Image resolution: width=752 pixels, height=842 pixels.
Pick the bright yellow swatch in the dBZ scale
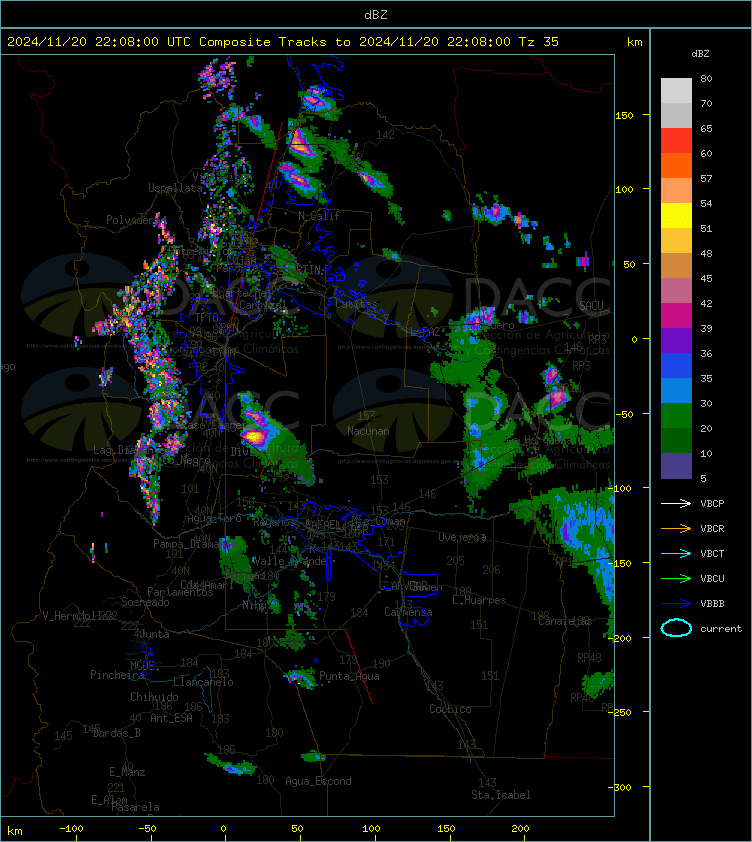[676, 215]
